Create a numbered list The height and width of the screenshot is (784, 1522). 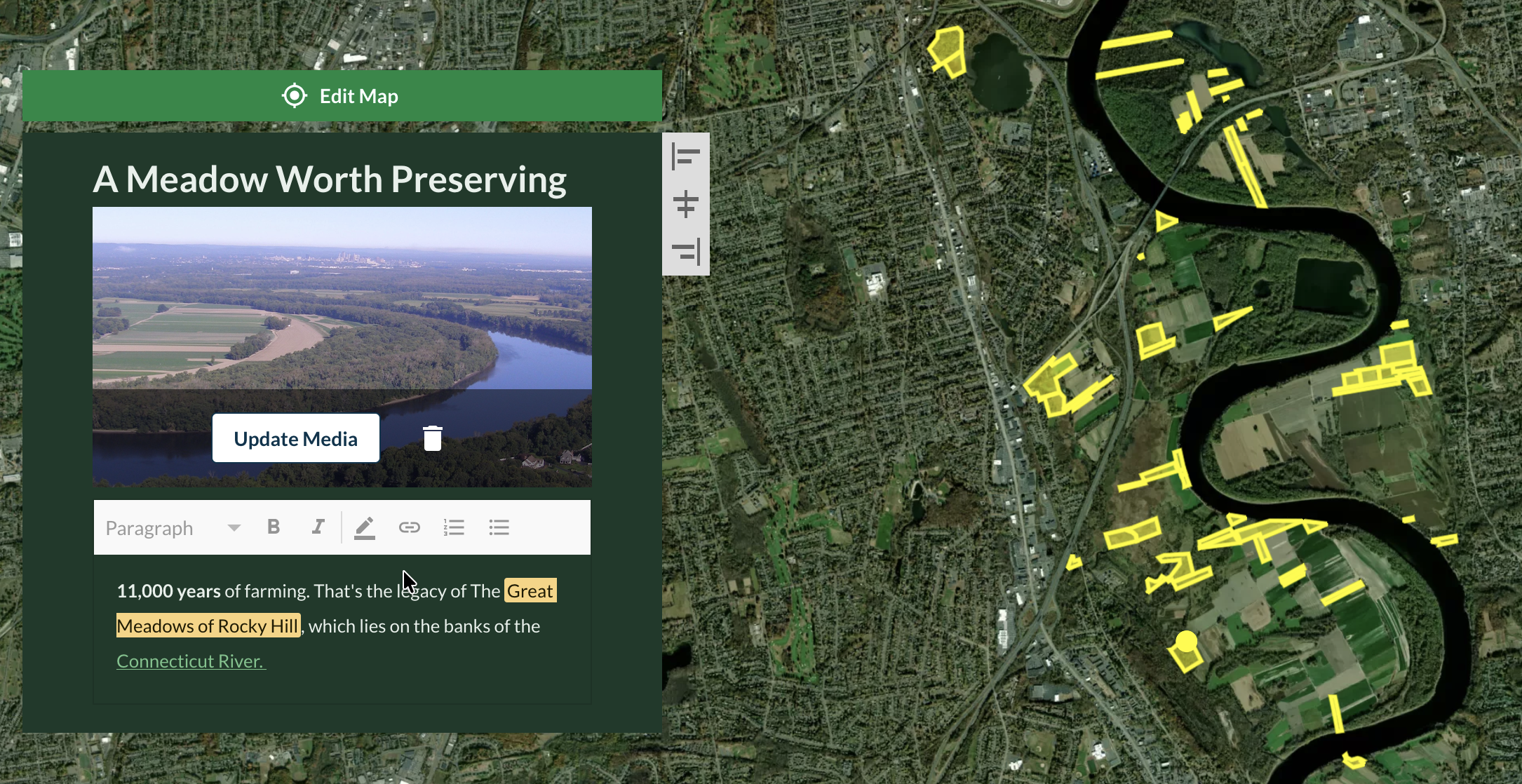point(454,527)
